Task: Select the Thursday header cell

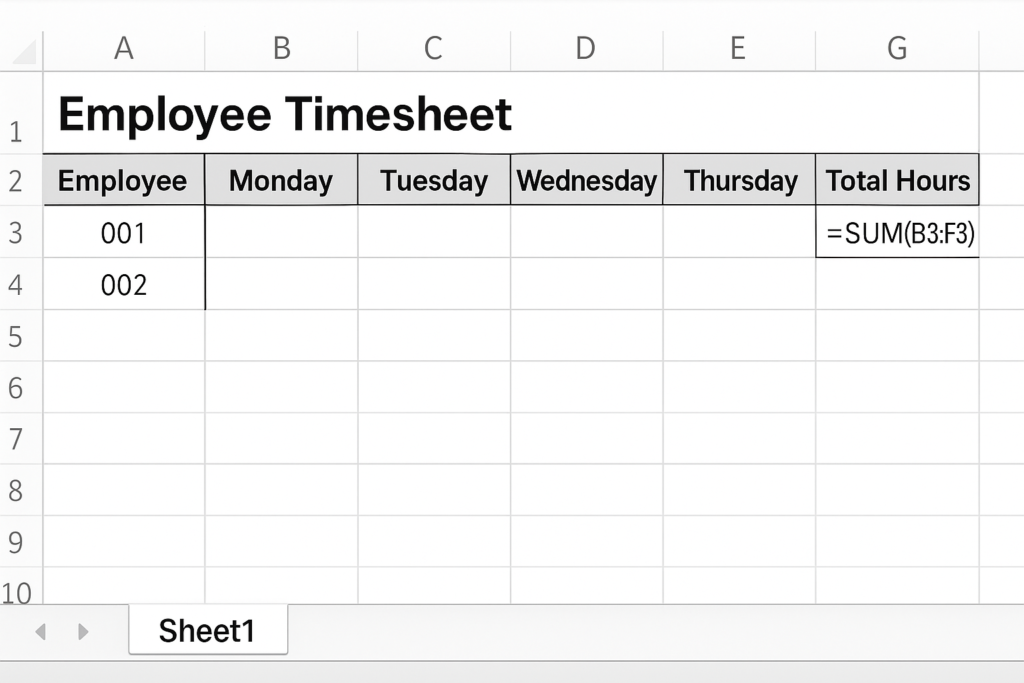Action: click(739, 180)
